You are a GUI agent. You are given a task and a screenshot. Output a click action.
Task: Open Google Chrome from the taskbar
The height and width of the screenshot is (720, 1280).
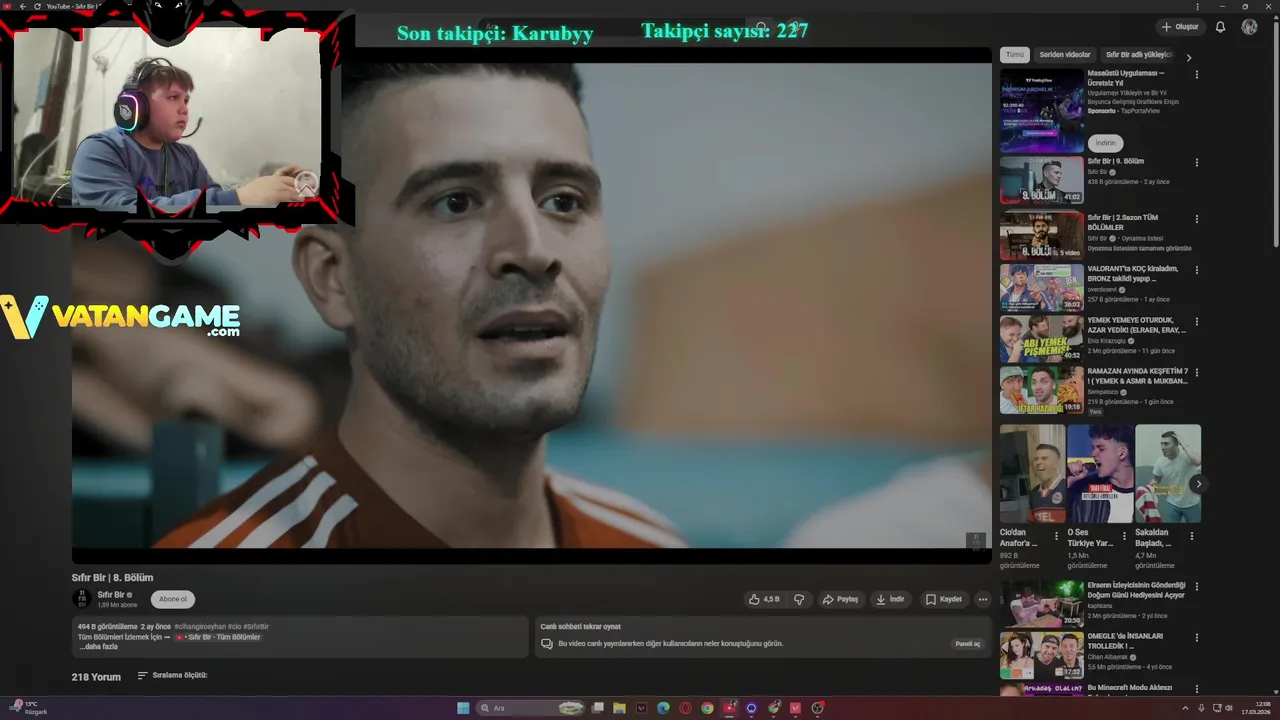click(x=707, y=708)
